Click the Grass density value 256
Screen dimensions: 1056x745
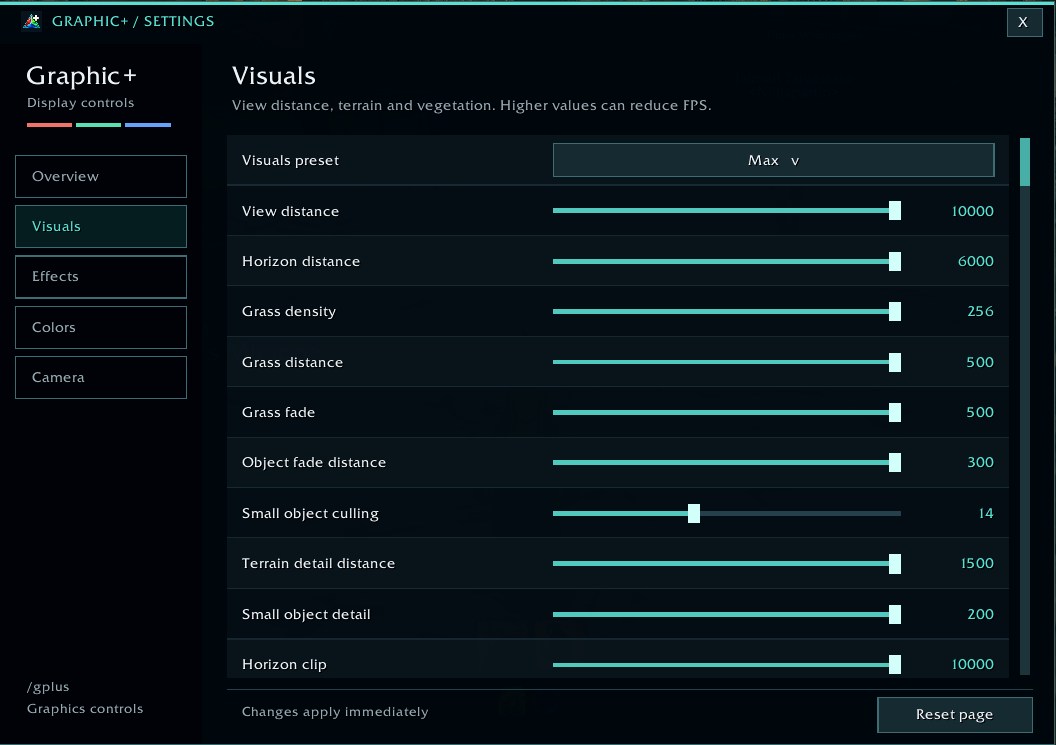(980, 311)
